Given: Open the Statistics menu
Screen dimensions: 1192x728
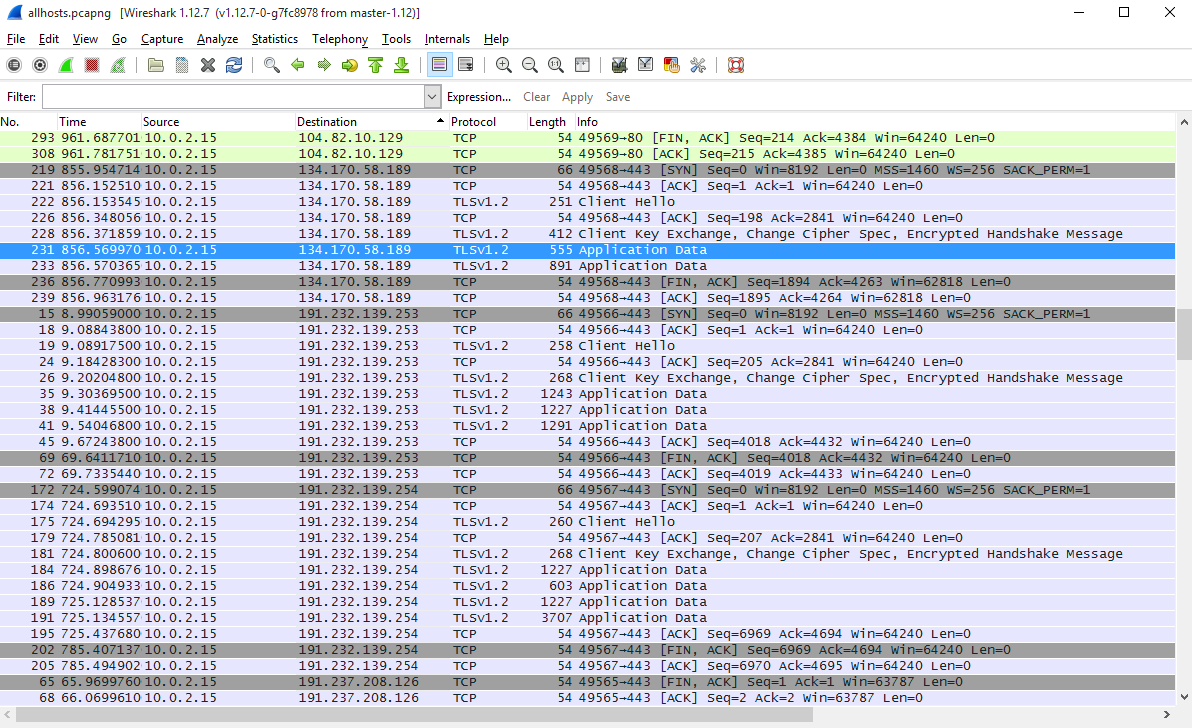Looking at the screenshot, I should click(274, 39).
